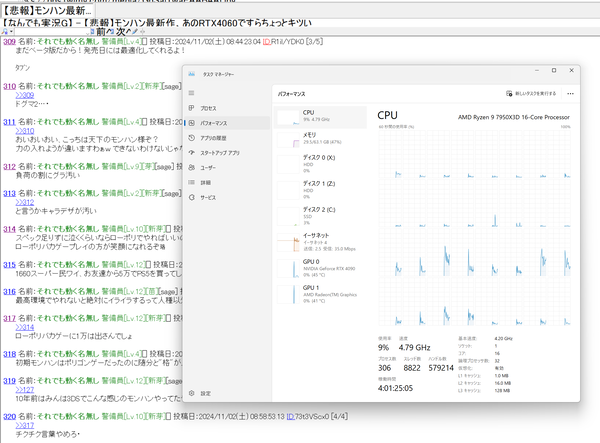The image size is (600, 443).
Task: Click the CPU per-core usage graph area
Action: [x=474, y=228]
